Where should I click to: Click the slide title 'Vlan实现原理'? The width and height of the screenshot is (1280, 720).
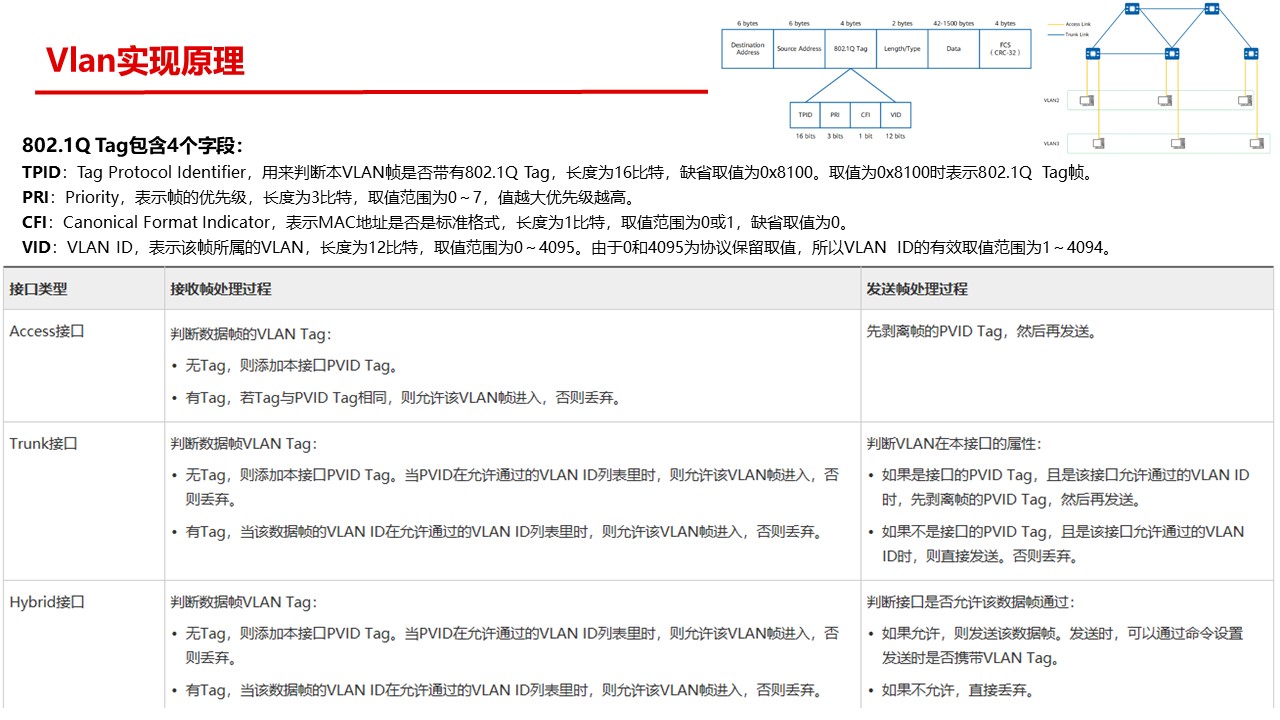145,61
